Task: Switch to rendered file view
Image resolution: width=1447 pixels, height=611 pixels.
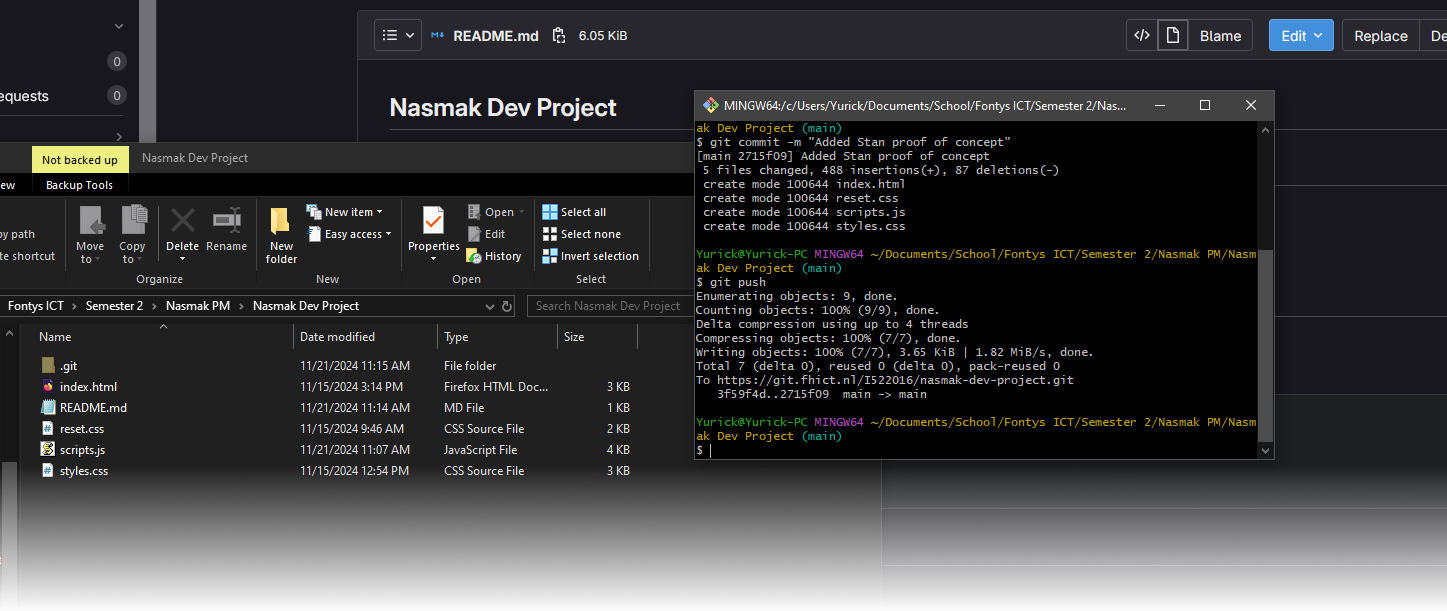Action: pyautogui.click(x=1172, y=36)
